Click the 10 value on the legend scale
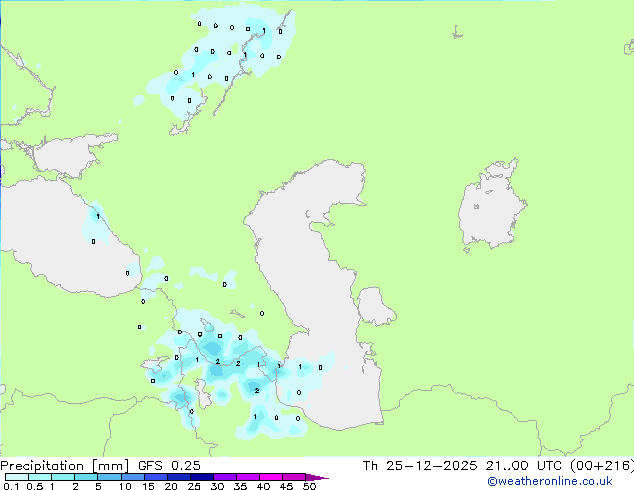Viewport: 634px width, 490px height. (x=124, y=487)
